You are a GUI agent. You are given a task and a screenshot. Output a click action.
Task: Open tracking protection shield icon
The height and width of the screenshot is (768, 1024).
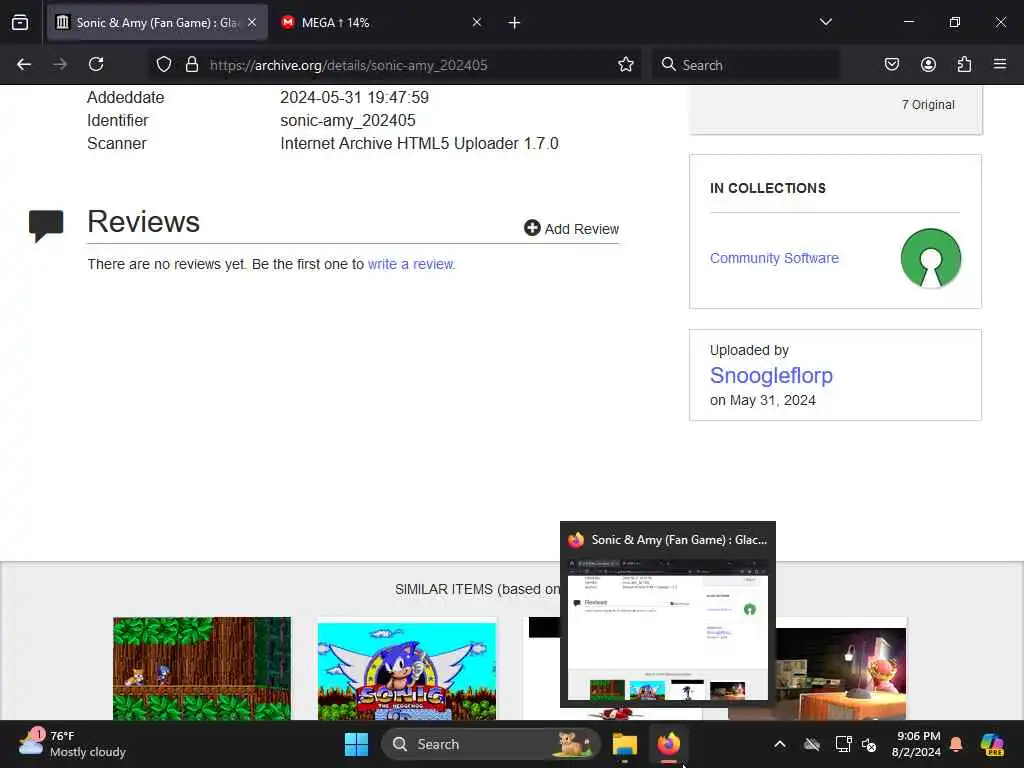[164, 65]
